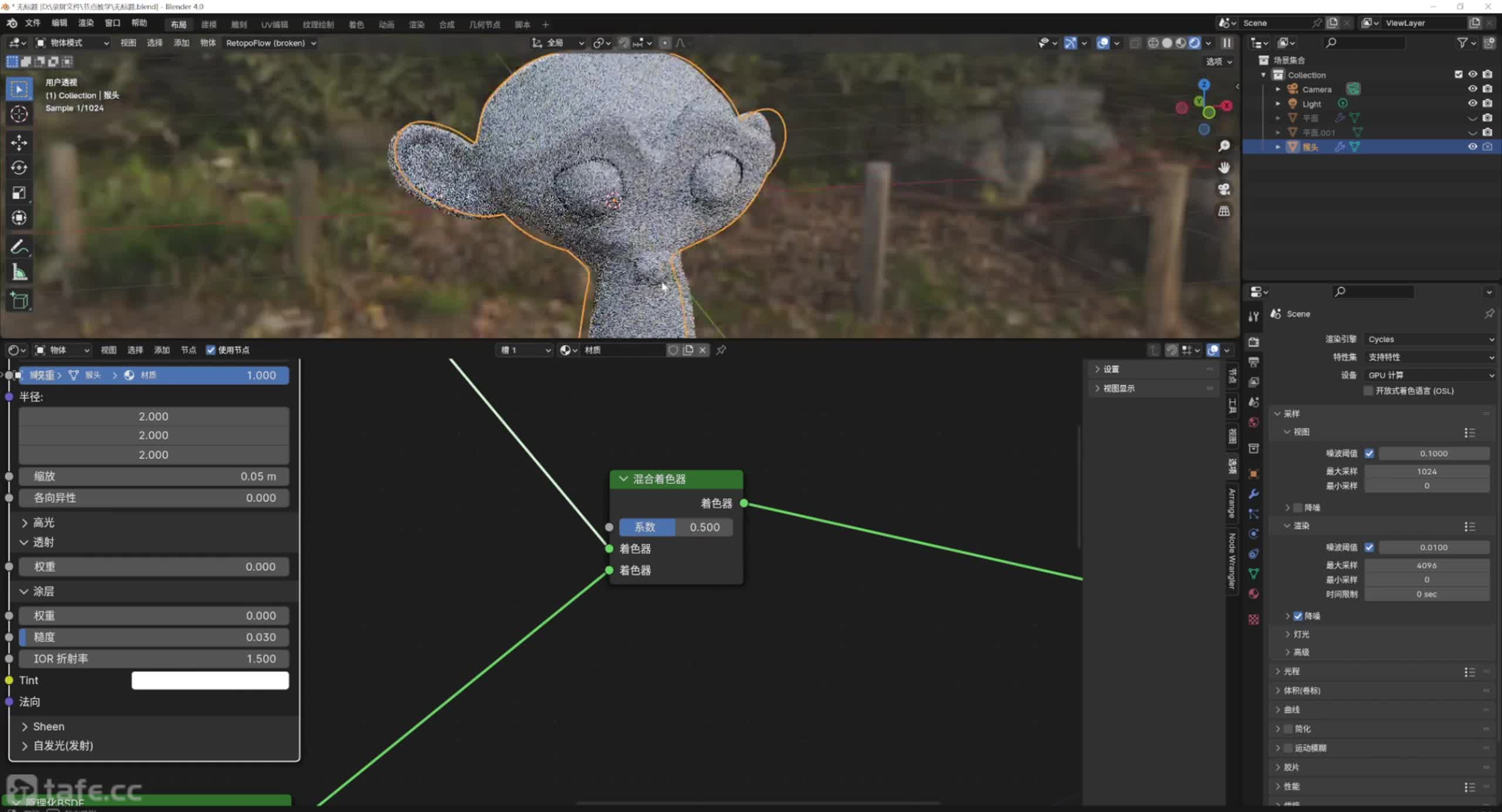Image resolution: width=1502 pixels, height=812 pixels.
Task: Select the Select Box tool
Action: pos(19,89)
